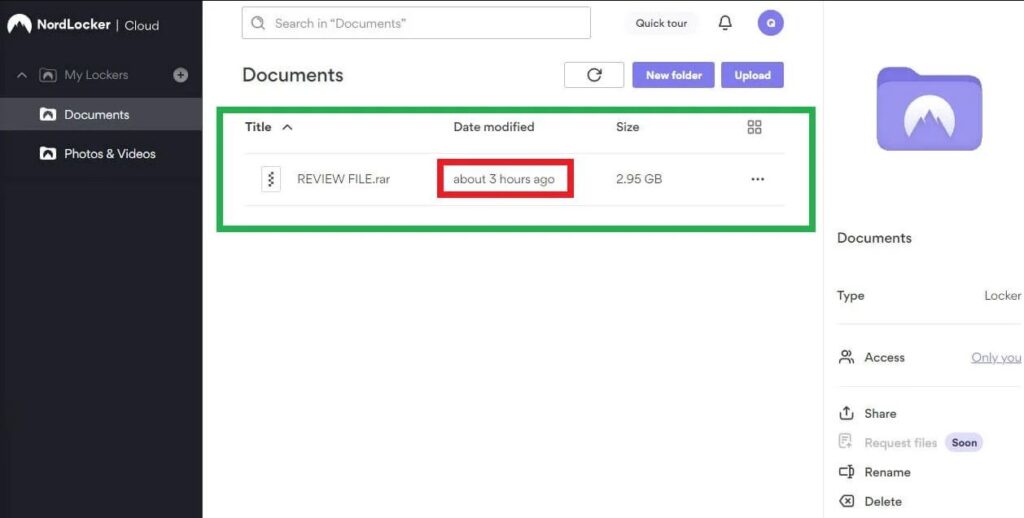Switch to grid view layout

[754, 127]
